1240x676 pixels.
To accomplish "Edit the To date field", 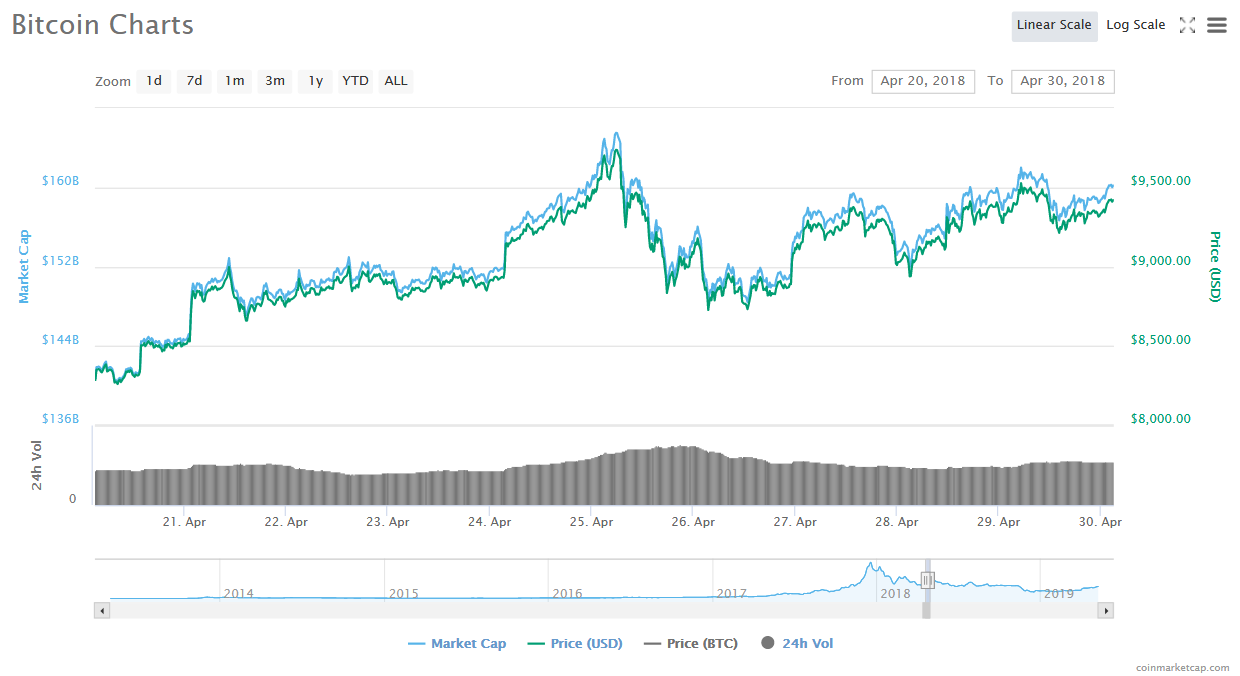I will click(x=1063, y=81).
